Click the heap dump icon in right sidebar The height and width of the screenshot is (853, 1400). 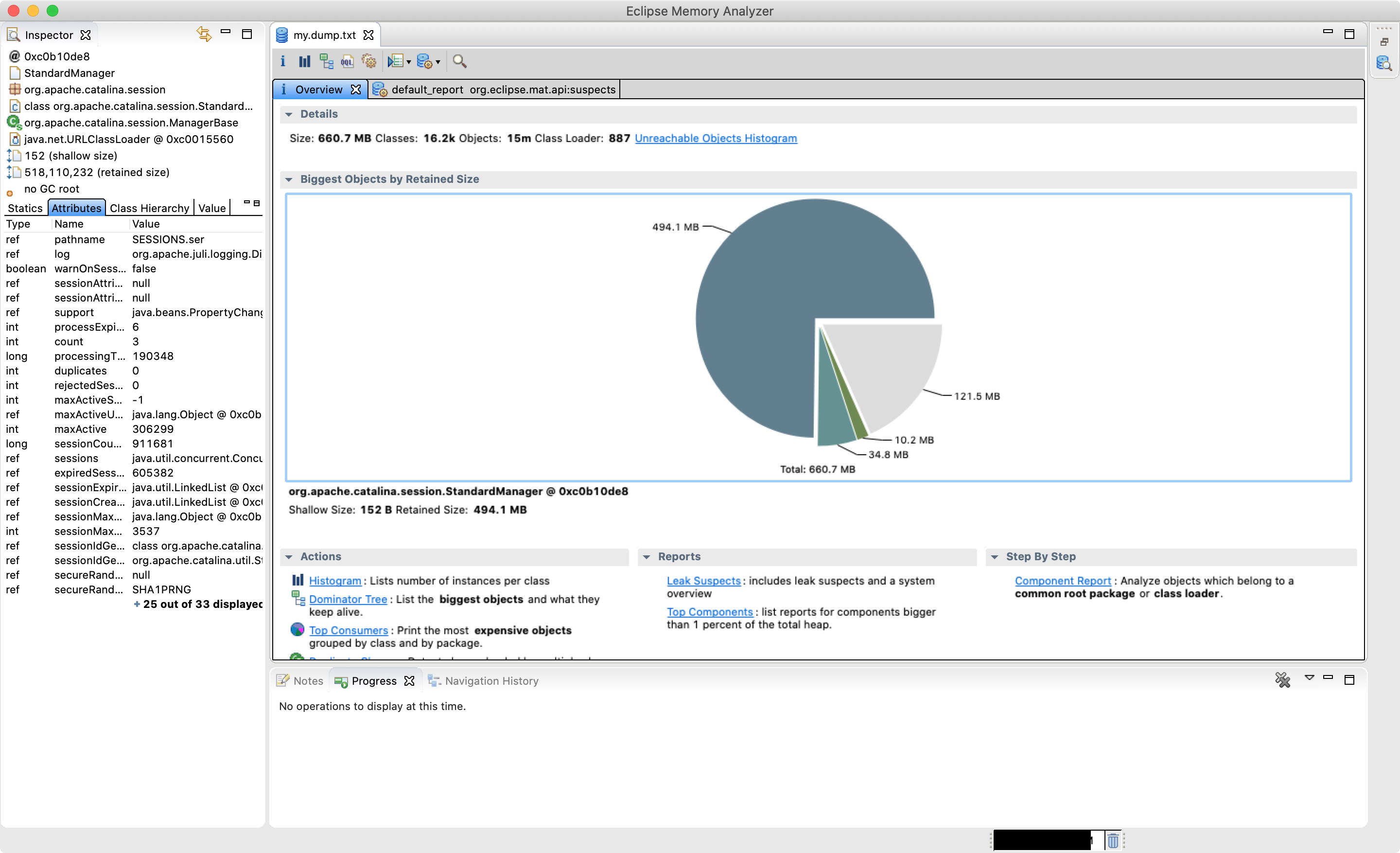(1383, 63)
